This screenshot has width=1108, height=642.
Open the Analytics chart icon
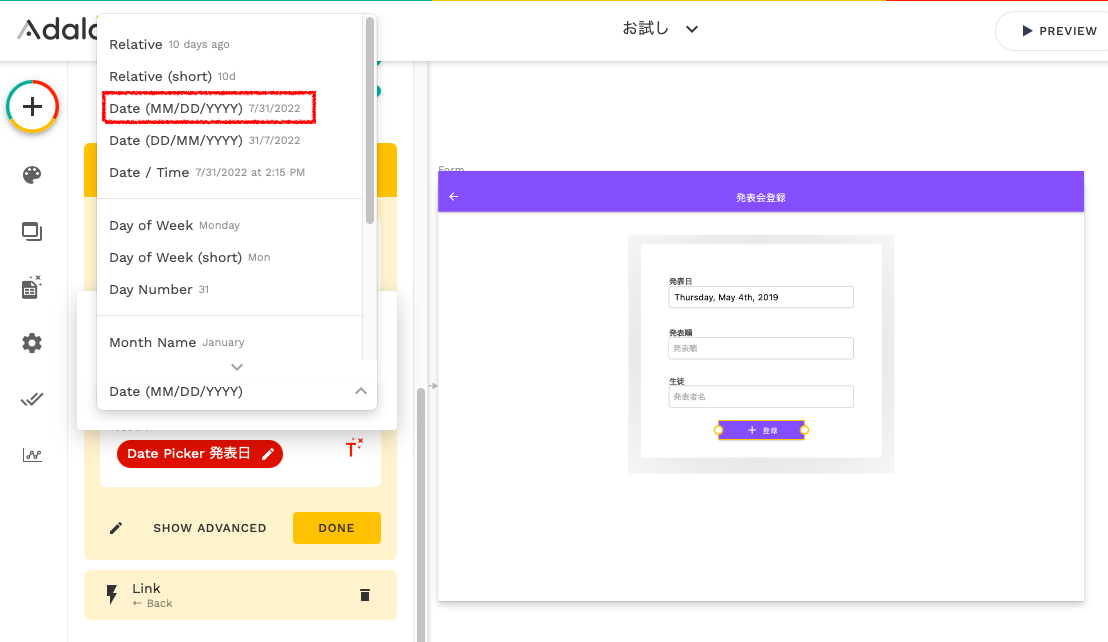(32, 455)
